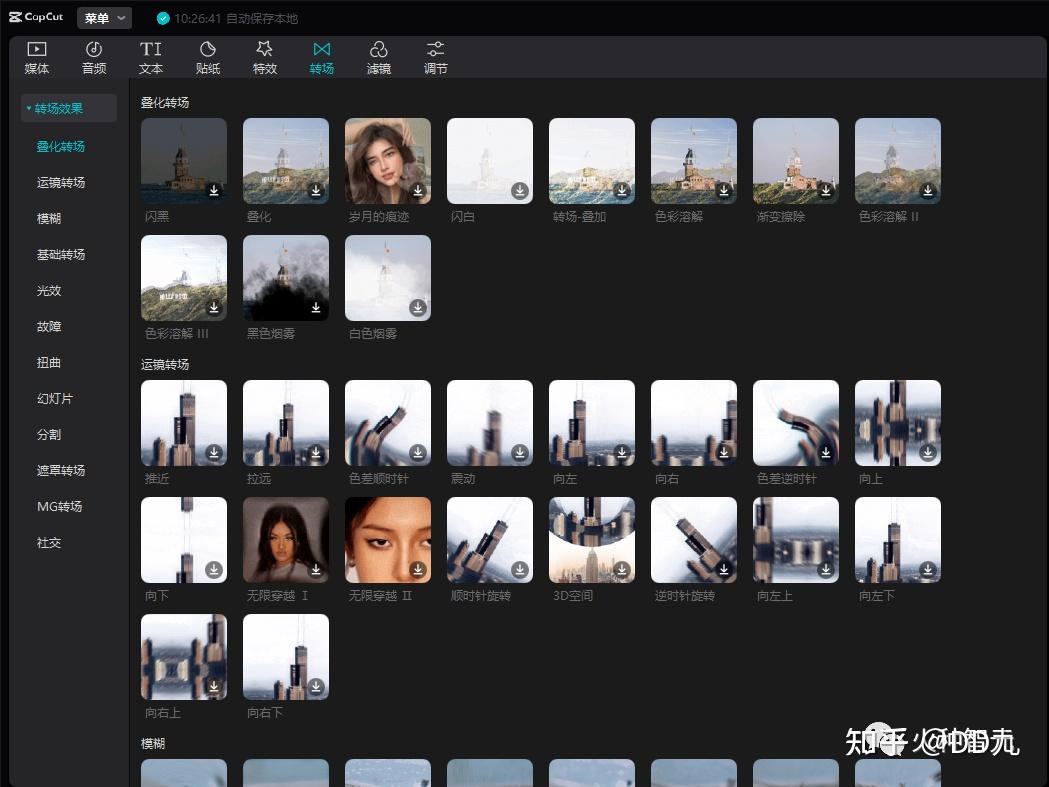Screen dimensions: 1049x787
Task: Select 遮罩转场 in the sidebar
Action: point(60,470)
